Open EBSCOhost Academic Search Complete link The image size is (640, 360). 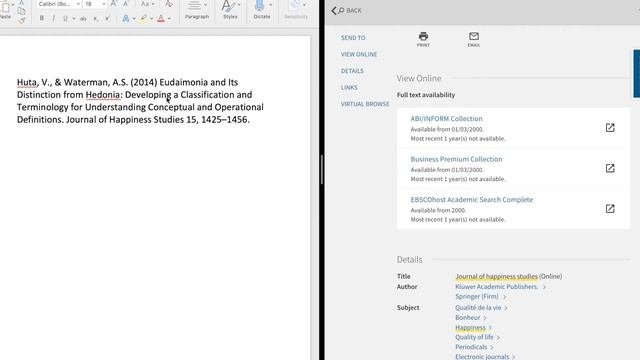tap(471, 200)
